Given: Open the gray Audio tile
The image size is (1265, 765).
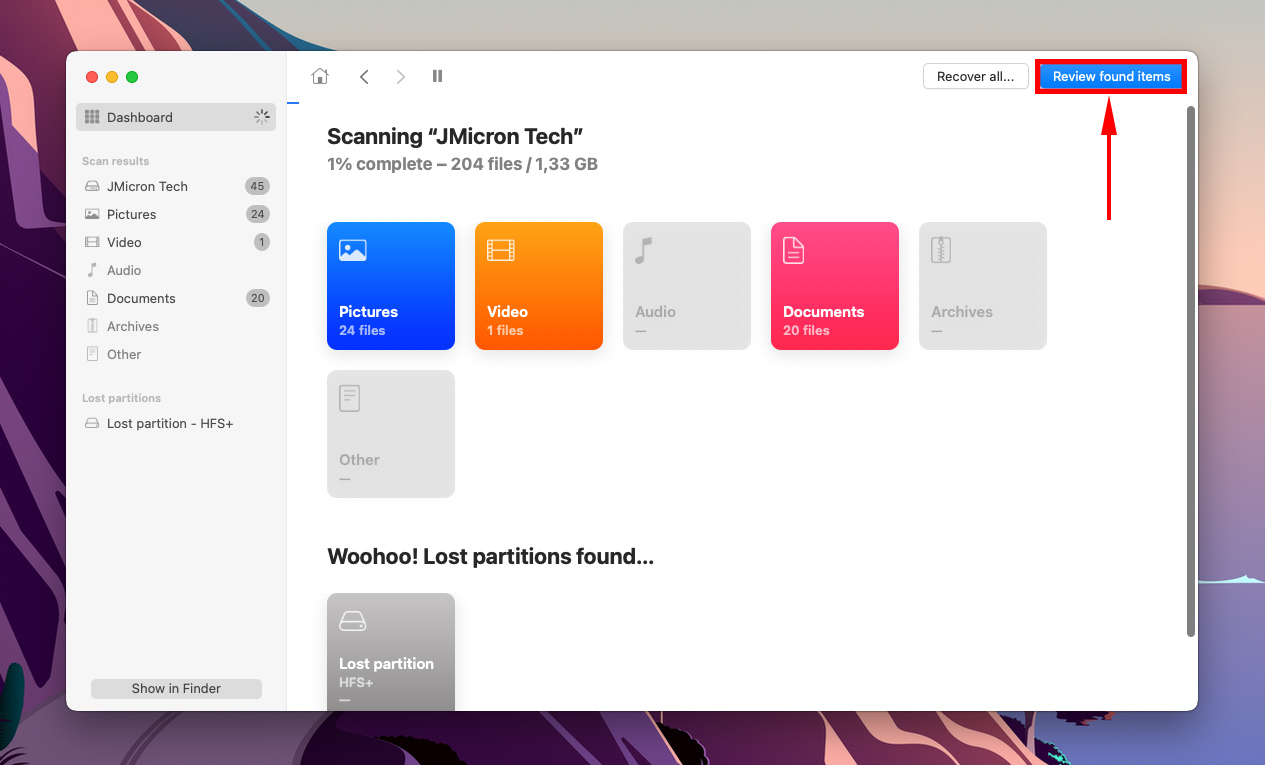Looking at the screenshot, I should (687, 286).
